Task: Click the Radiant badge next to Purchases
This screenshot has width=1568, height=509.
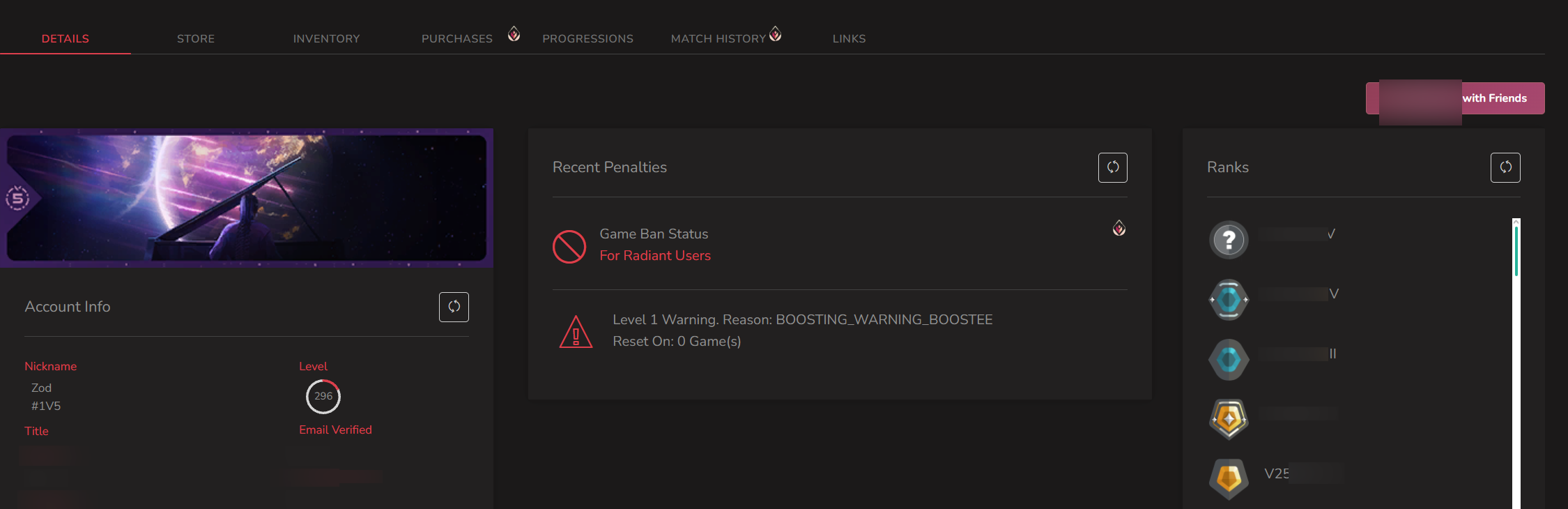Action: click(x=514, y=33)
